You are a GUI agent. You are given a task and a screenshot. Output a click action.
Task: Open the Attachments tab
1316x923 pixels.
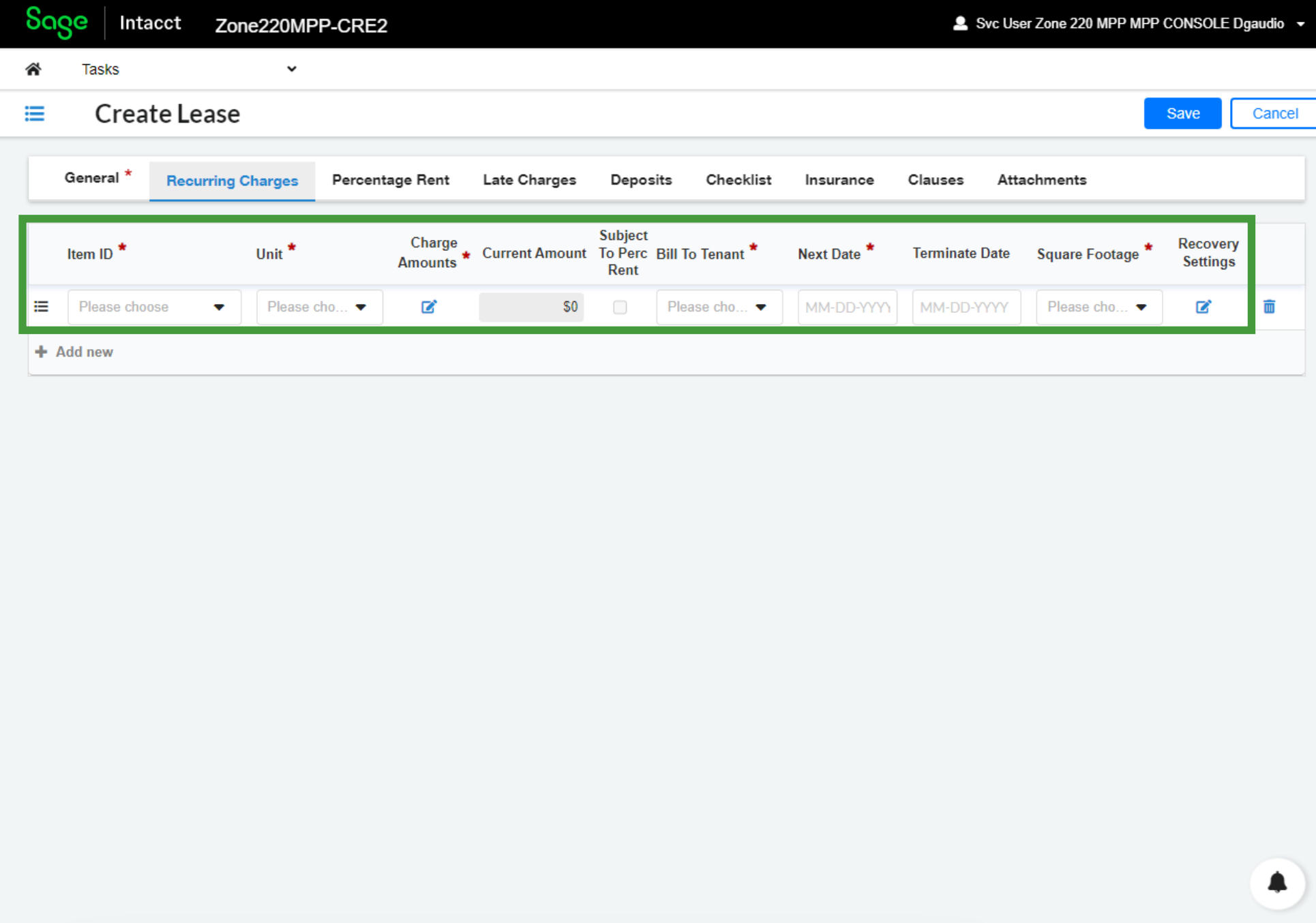[x=1041, y=180]
